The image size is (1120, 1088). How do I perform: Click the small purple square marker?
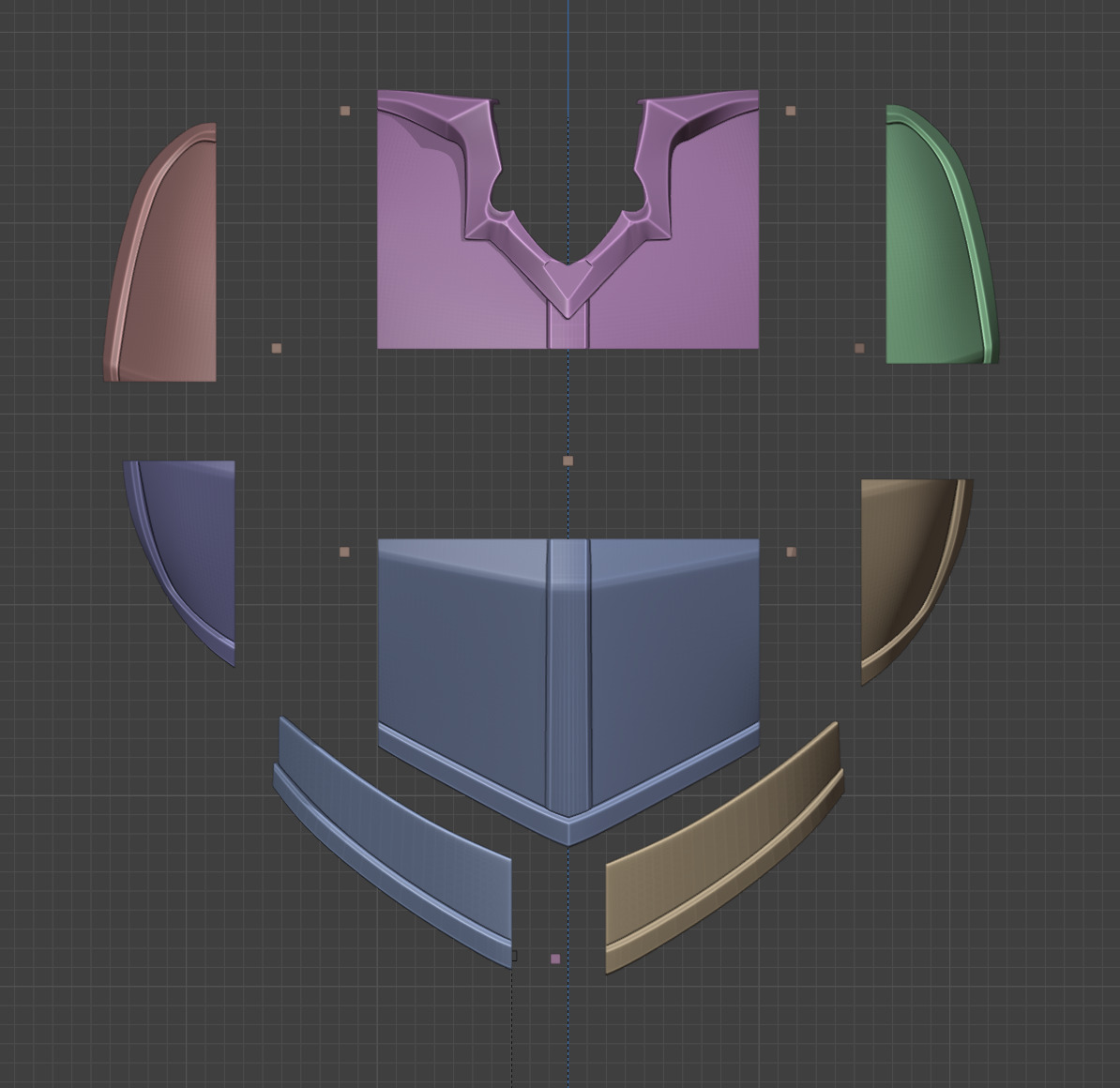point(555,959)
